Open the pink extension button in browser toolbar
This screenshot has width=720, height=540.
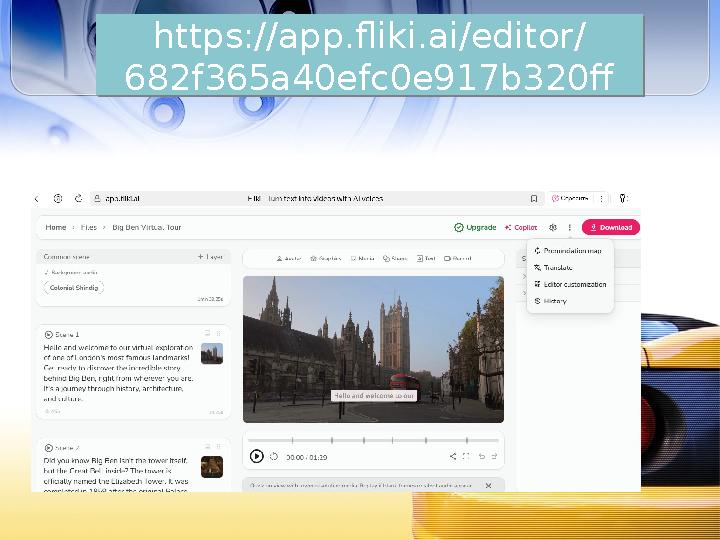coord(570,198)
